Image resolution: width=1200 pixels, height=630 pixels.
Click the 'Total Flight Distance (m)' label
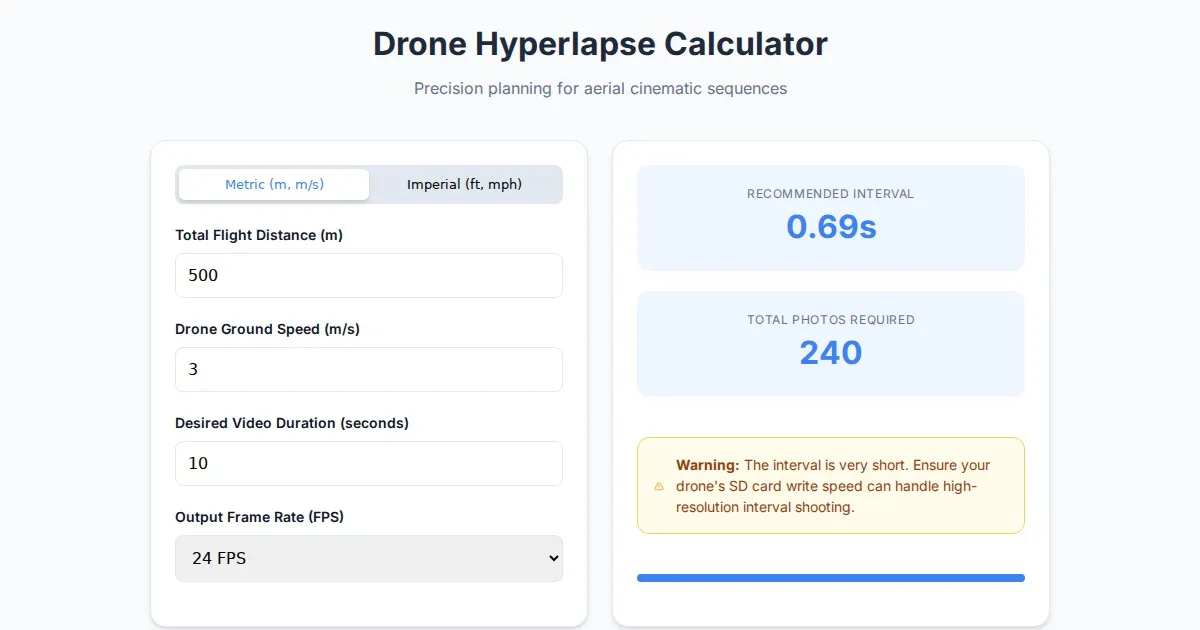pyautogui.click(x=259, y=235)
